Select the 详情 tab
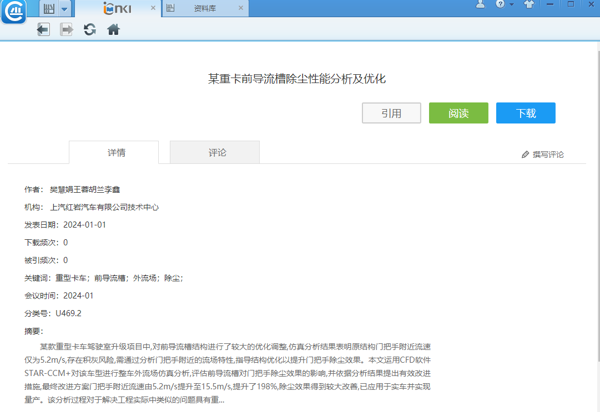Viewport: 600px width, 412px height. coord(116,153)
